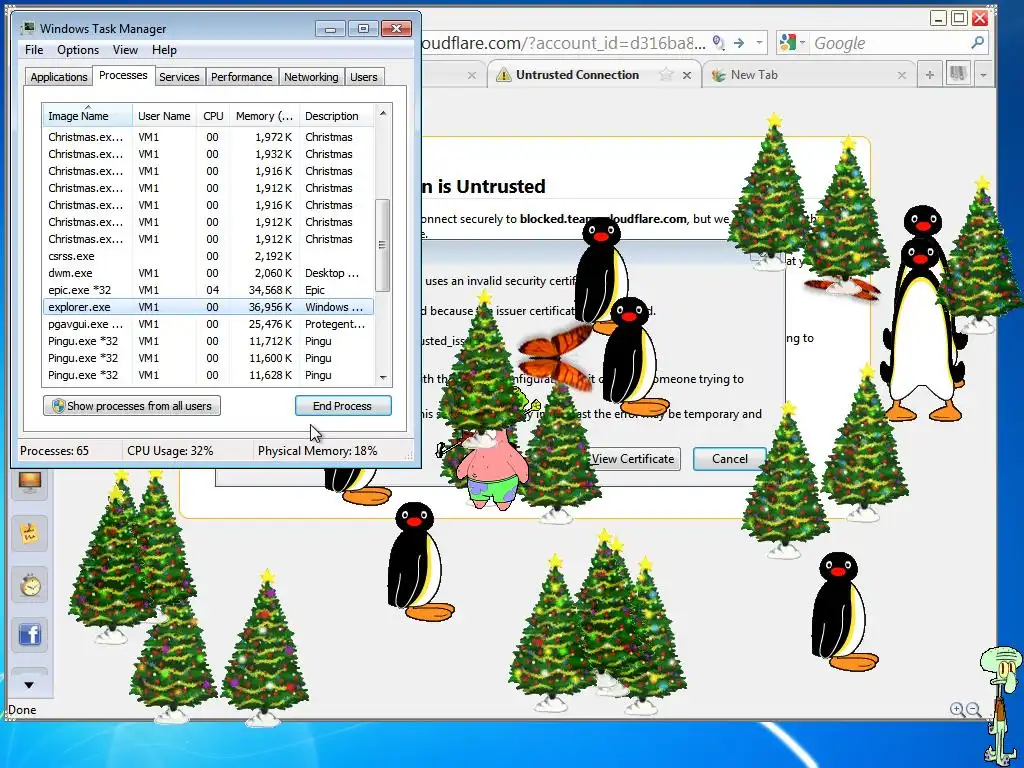Click the browser address bar URL field
1024x768 pixels.
click(x=564, y=43)
